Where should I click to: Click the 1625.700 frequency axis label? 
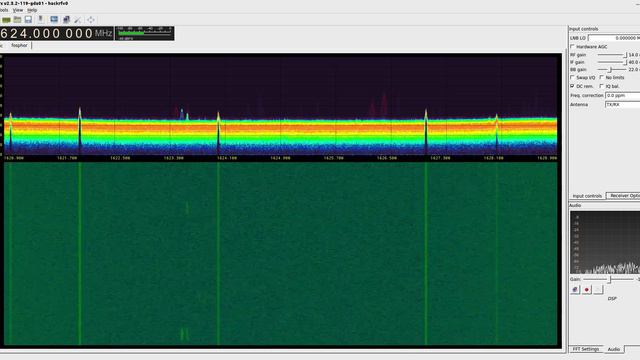point(333,158)
